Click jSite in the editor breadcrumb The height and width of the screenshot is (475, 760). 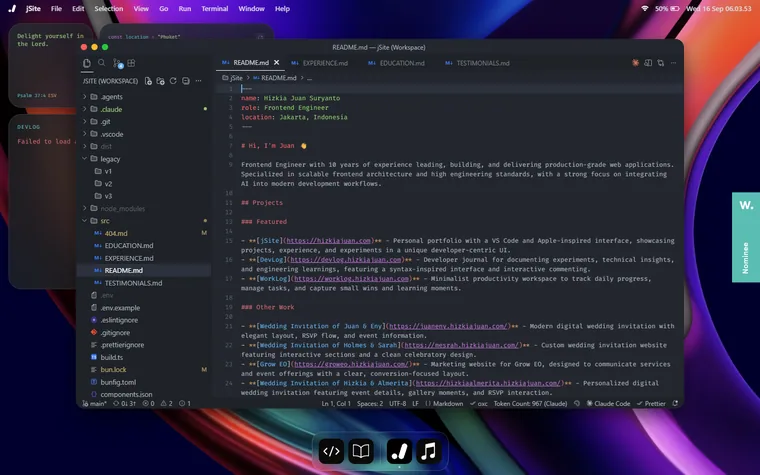(x=236, y=78)
